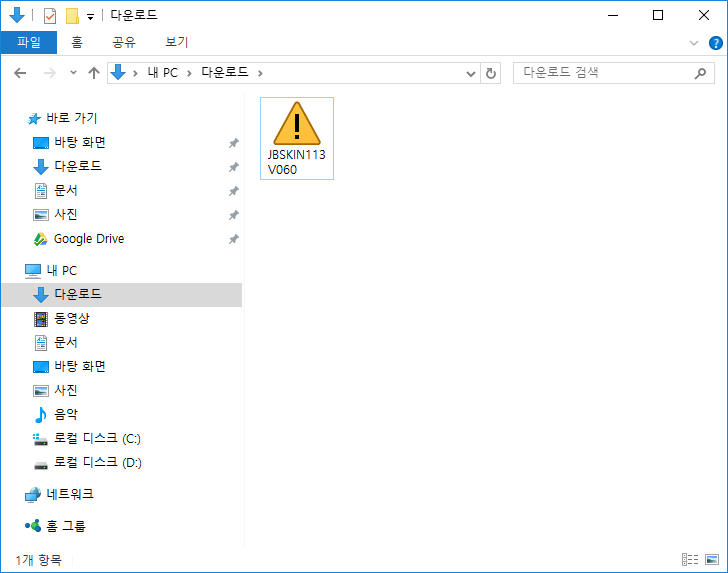Click the 네트워크 network icon
728x573 pixels.
tap(32, 495)
